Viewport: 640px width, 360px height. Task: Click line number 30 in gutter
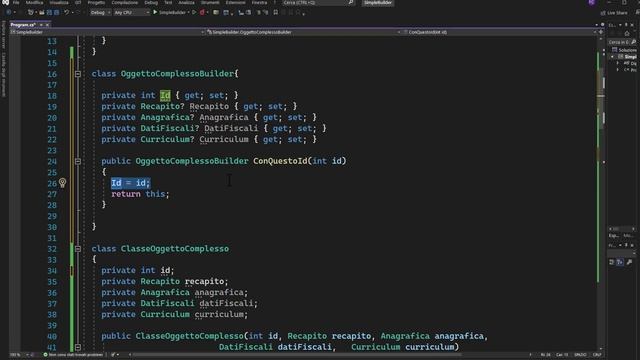tap(52, 227)
